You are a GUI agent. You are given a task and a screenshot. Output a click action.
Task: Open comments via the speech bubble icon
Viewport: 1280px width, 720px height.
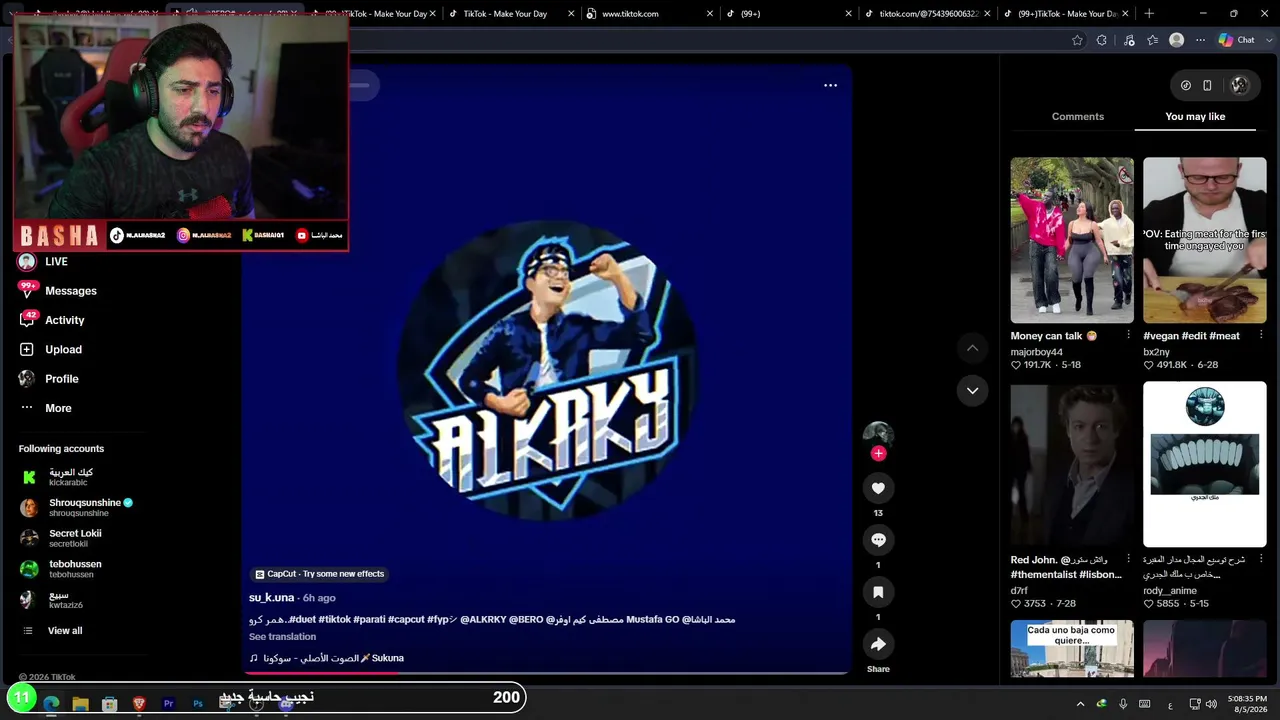click(878, 540)
